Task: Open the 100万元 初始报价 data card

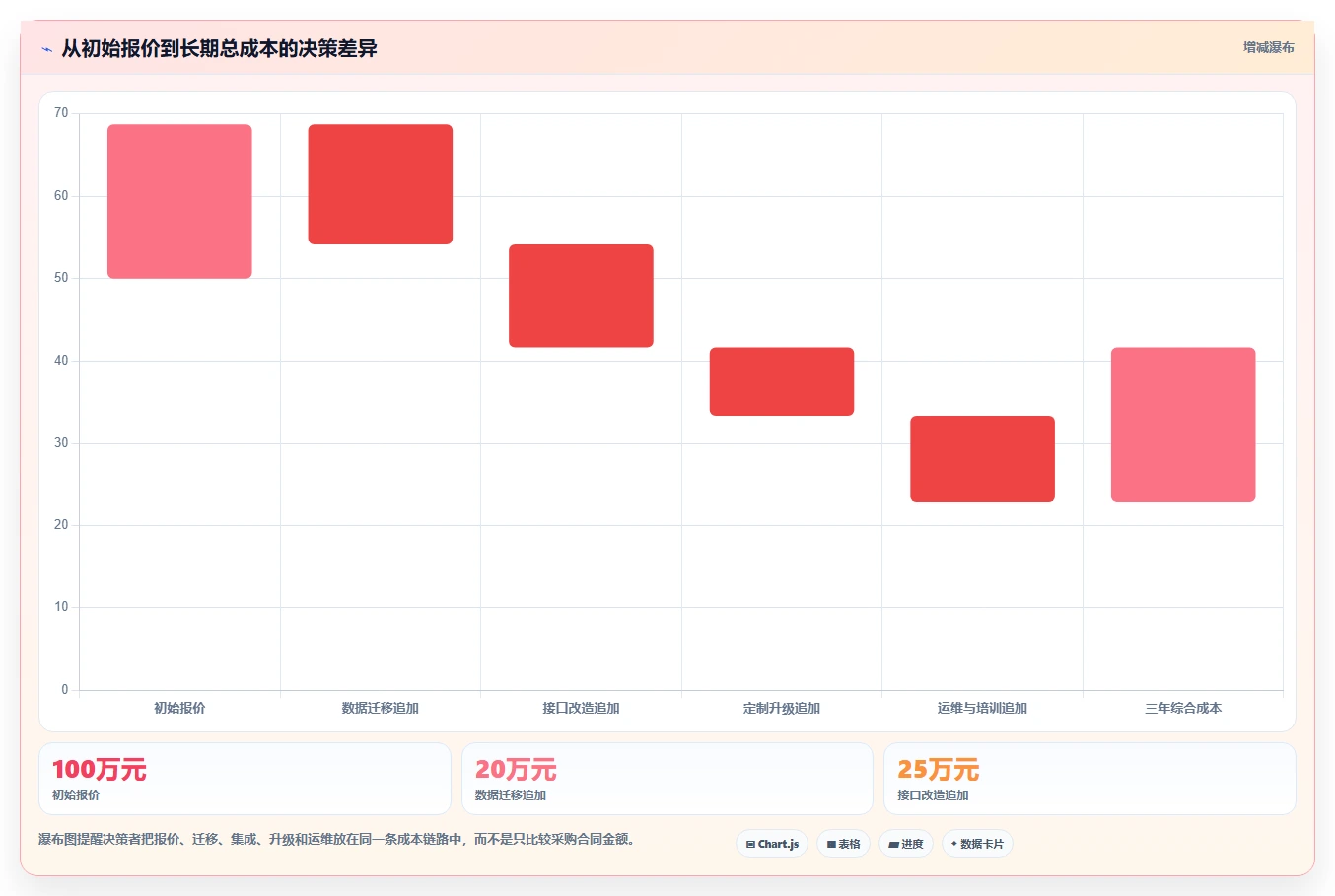Action: 245,779
